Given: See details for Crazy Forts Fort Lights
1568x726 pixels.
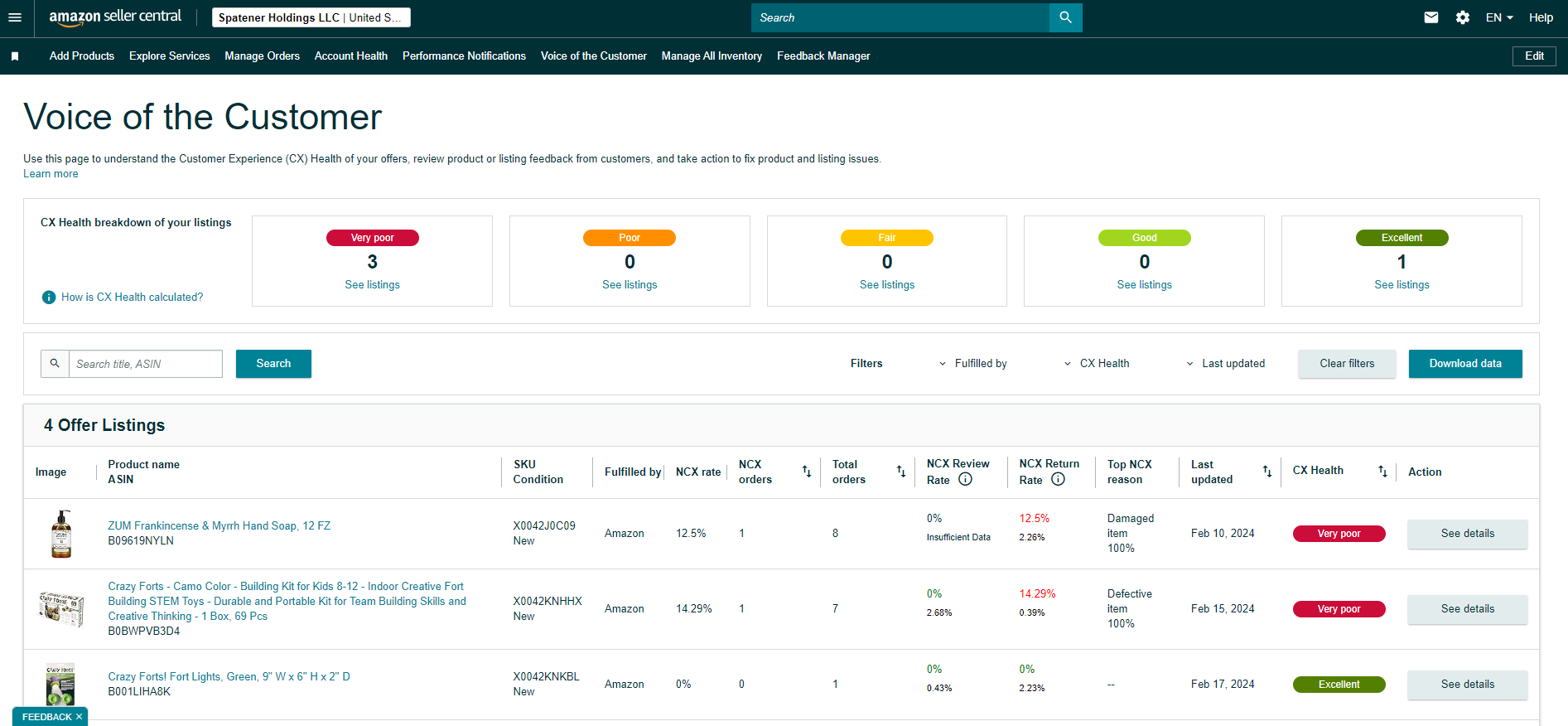Looking at the screenshot, I should pos(1468,685).
